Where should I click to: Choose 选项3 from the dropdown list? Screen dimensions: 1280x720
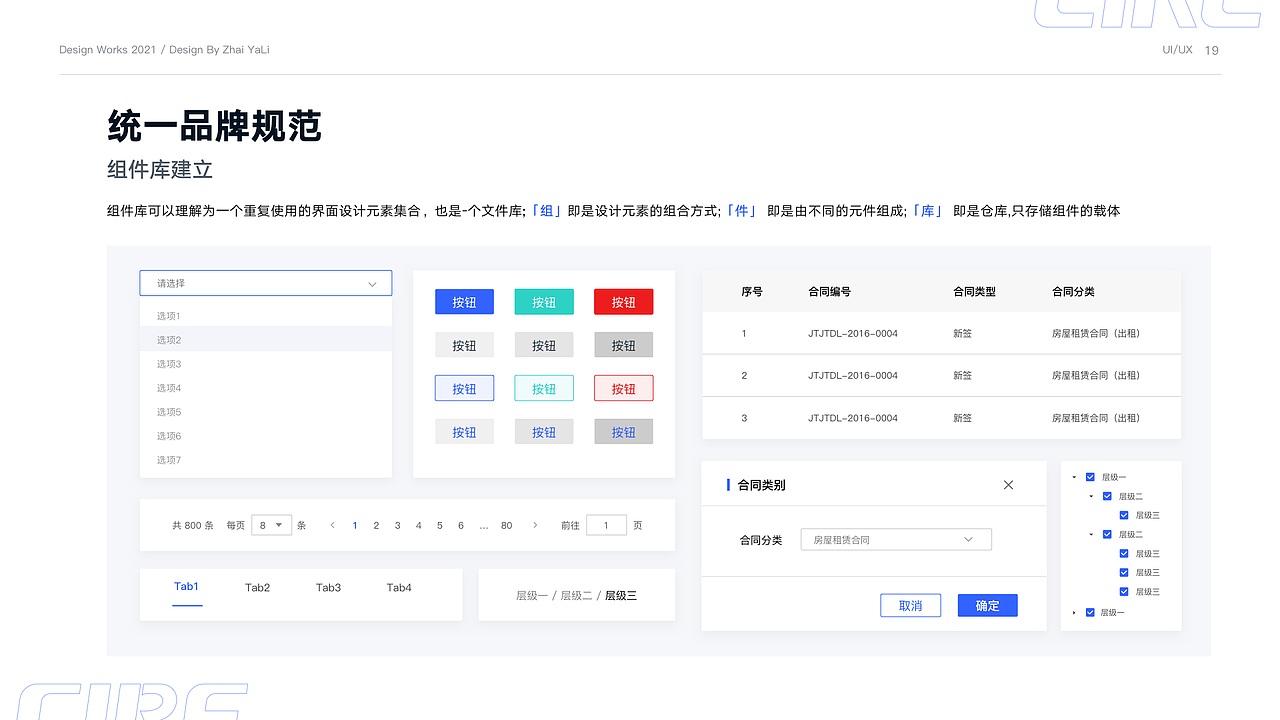[x=266, y=364]
